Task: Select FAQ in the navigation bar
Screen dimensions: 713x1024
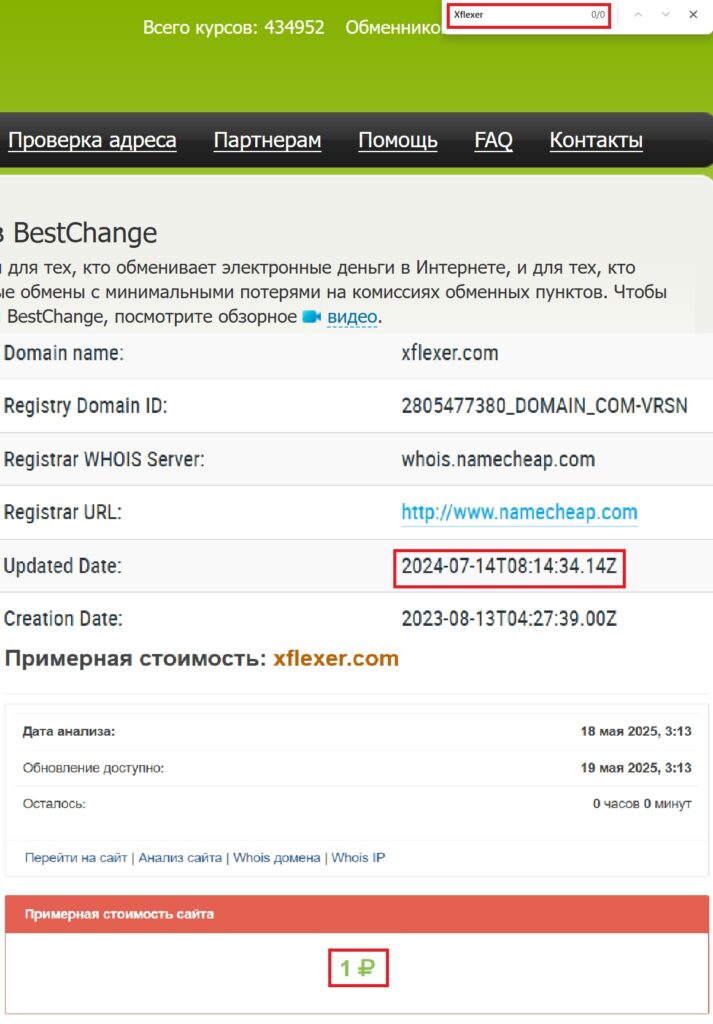Action: pyautogui.click(x=493, y=140)
